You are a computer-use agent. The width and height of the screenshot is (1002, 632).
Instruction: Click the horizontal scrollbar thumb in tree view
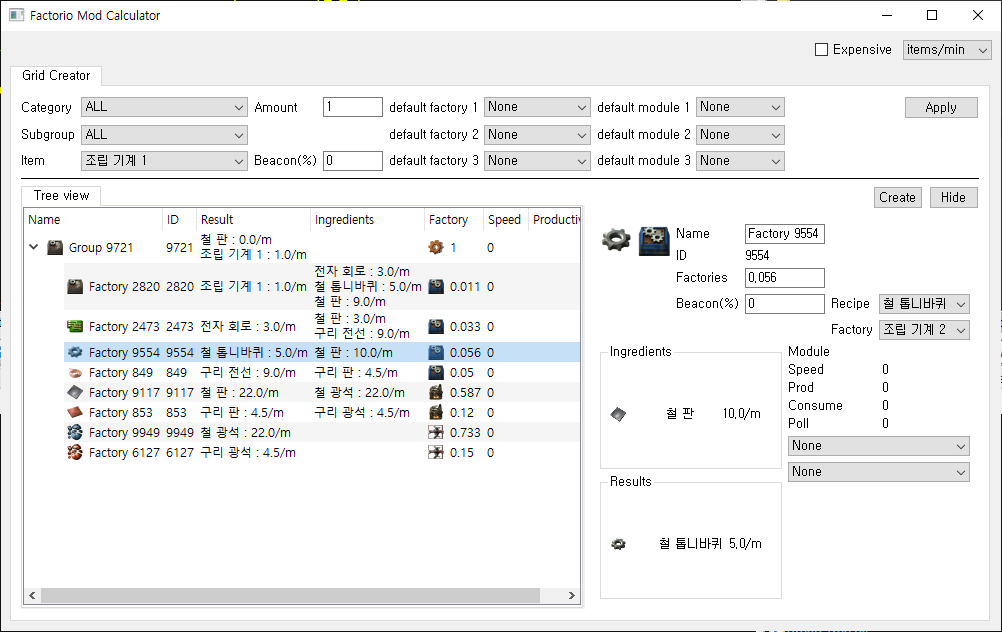290,596
